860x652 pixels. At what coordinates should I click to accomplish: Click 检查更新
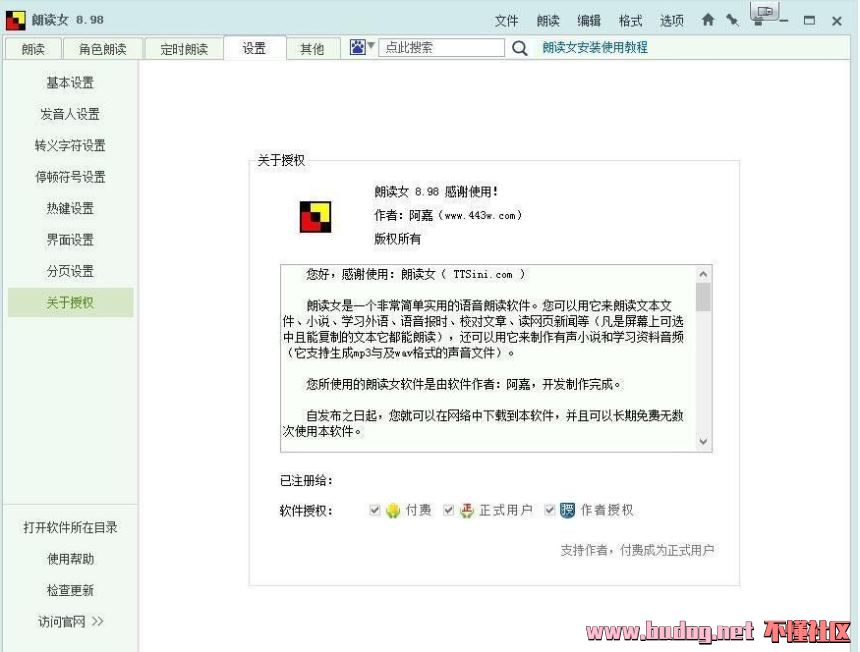point(70,590)
